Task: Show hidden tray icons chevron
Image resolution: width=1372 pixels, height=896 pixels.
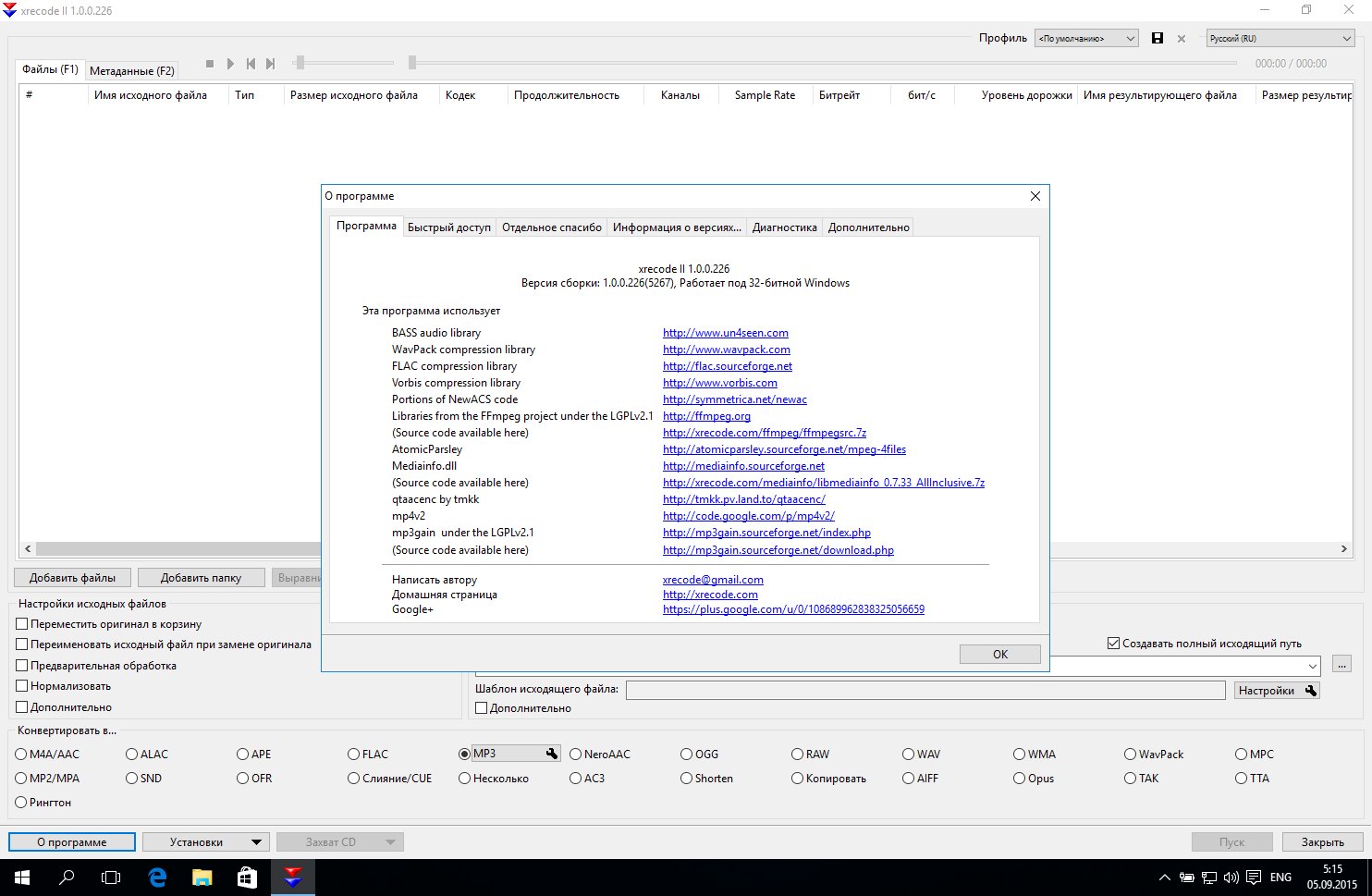Action: (1164, 878)
